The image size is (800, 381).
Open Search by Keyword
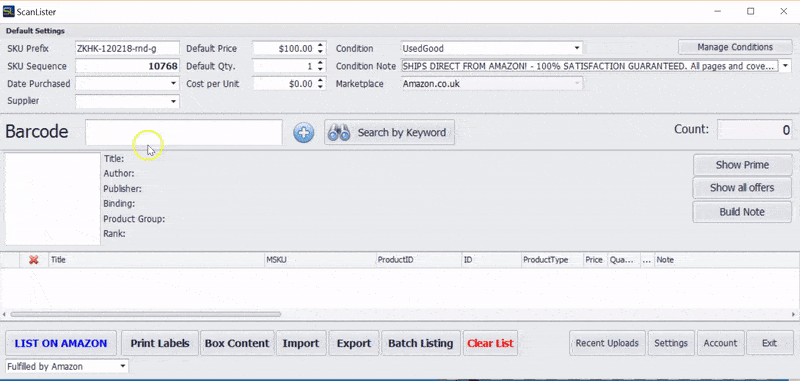coord(389,133)
